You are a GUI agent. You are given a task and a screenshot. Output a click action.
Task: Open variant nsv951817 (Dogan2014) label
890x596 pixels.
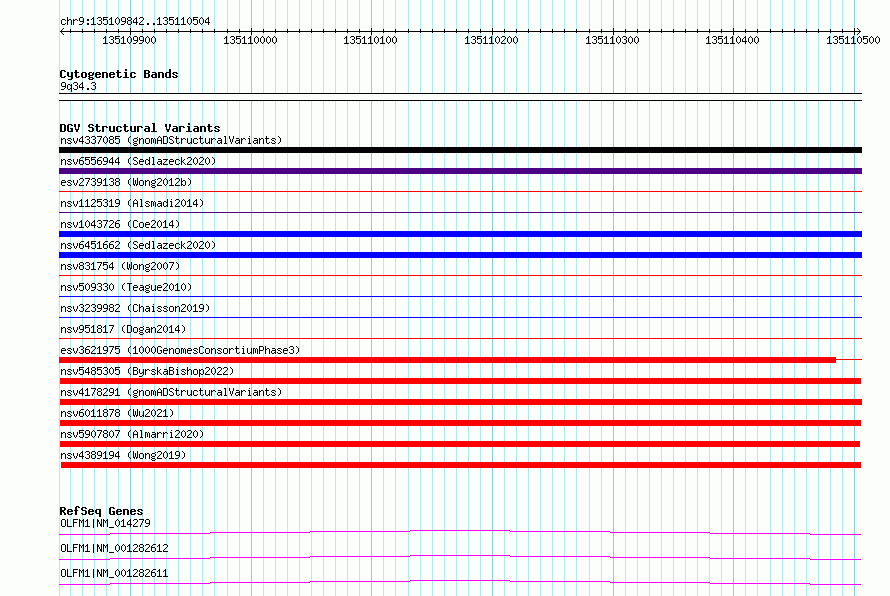pyautogui.click(x=123, y=329)
